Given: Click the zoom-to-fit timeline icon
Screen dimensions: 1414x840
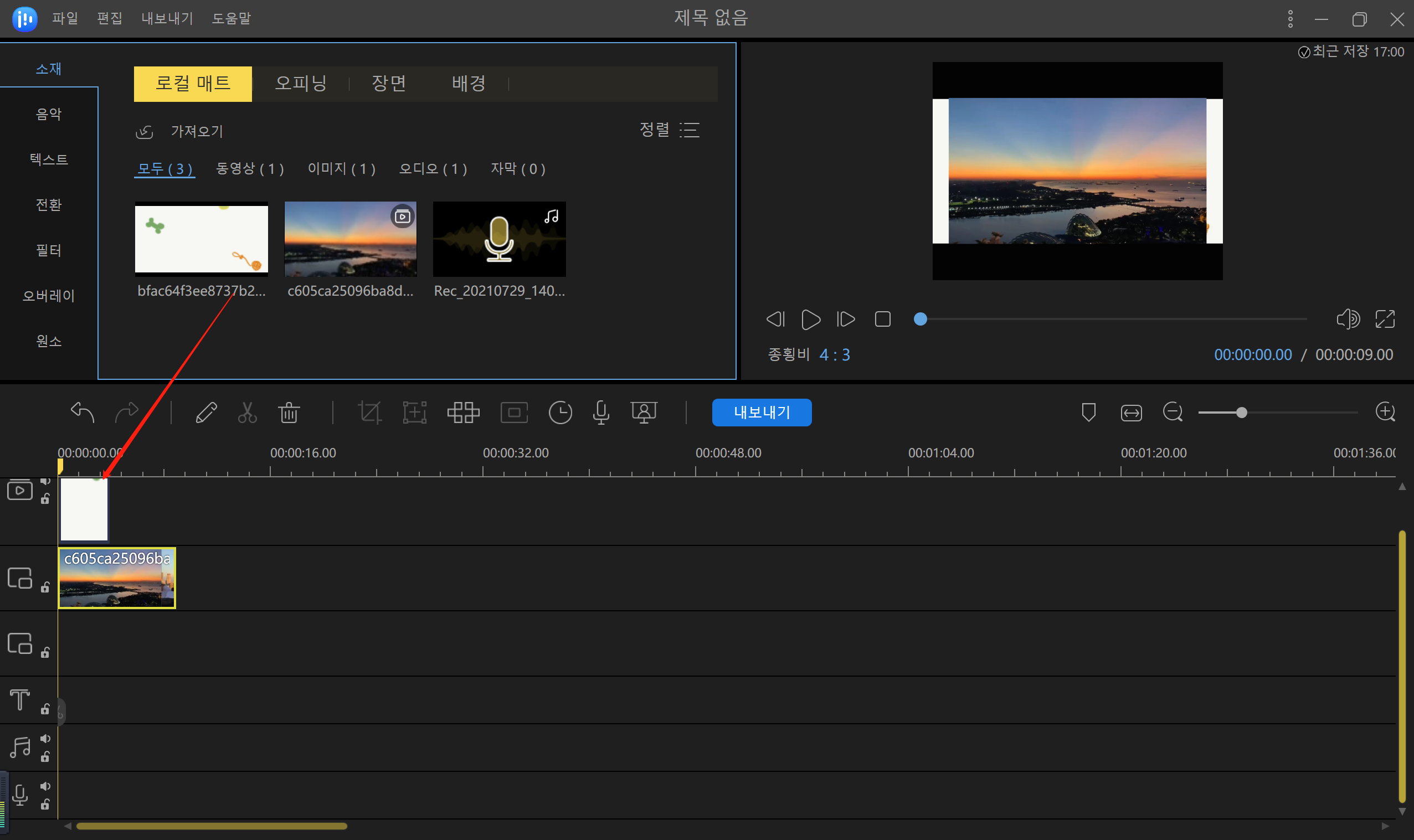Looking at the screenshot, I should coord(1130,413).
